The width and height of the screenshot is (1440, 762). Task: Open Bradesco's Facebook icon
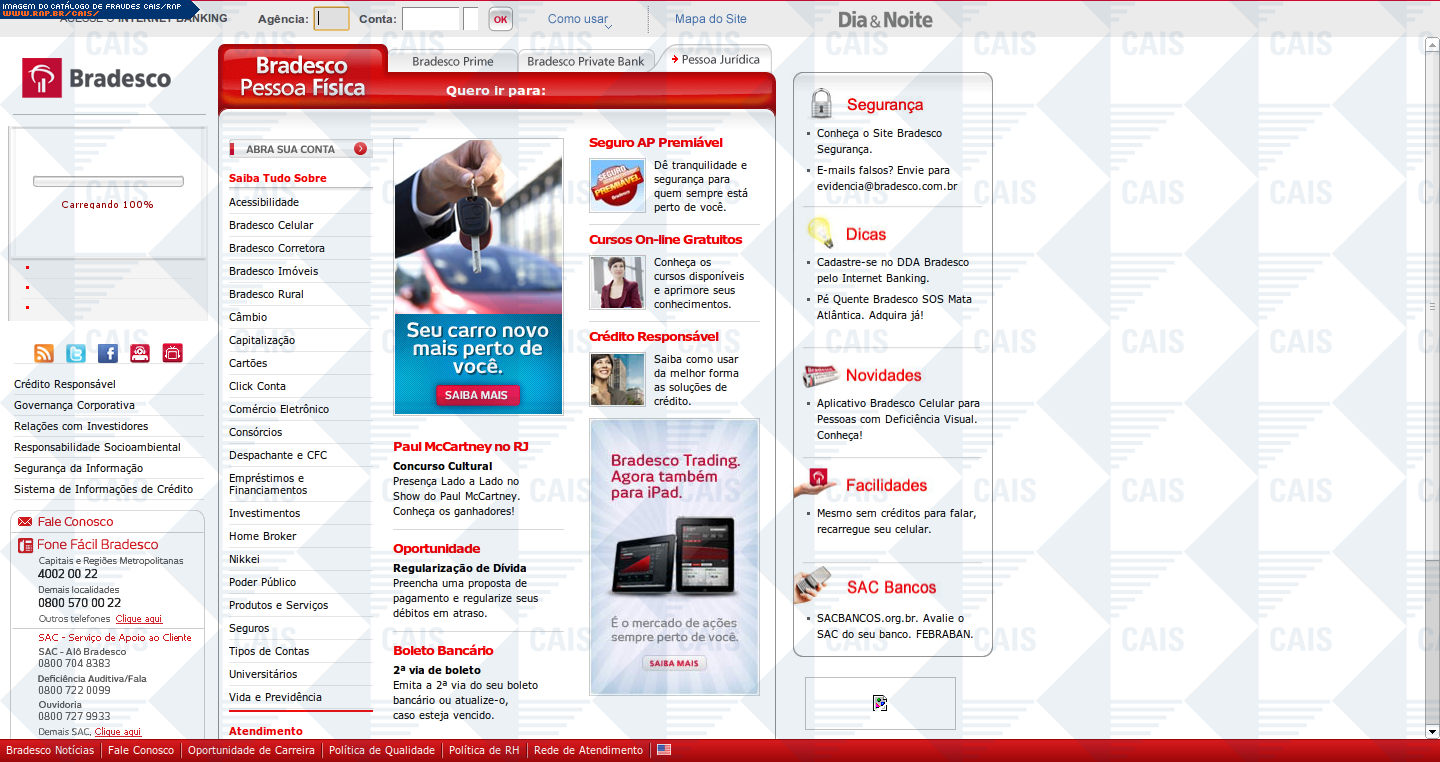108,353
